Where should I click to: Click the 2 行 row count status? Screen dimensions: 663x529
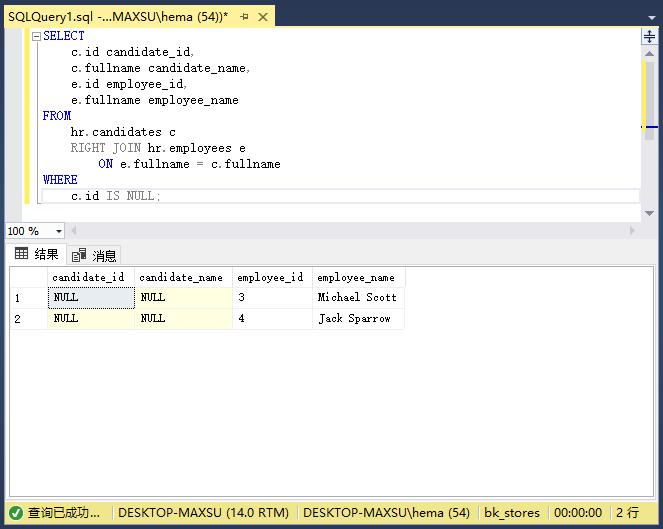click(x=627, y=513)
